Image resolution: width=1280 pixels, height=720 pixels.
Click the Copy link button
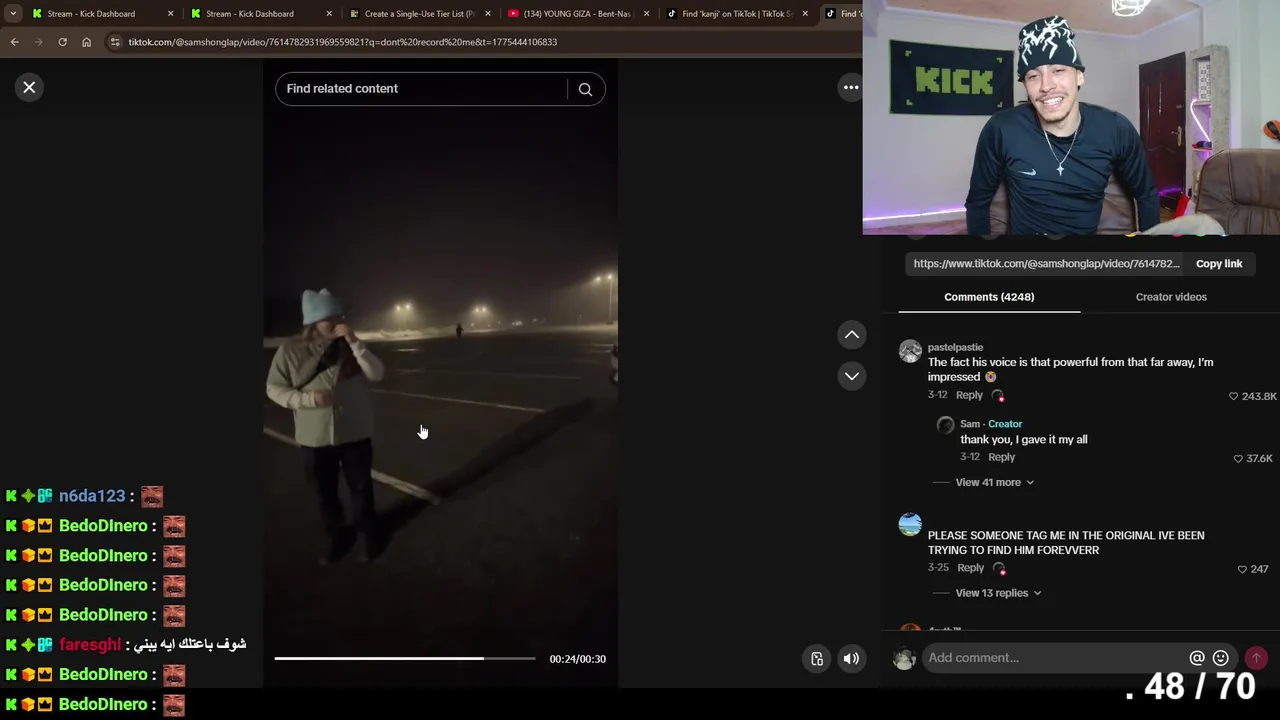point(1219,264)
